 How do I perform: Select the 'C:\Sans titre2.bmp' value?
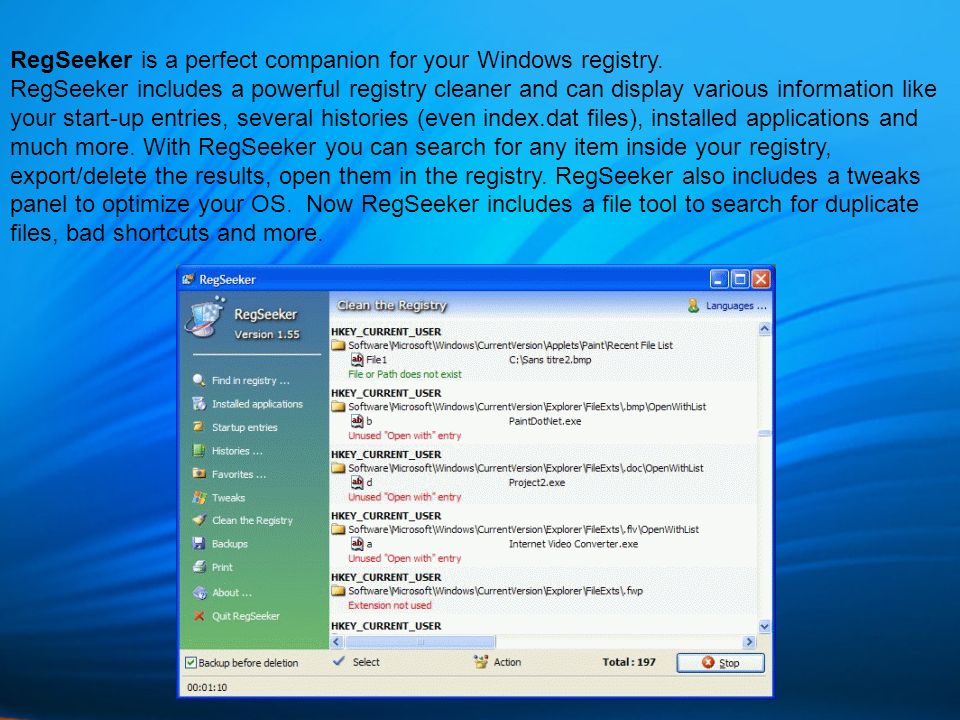point(550,359)
